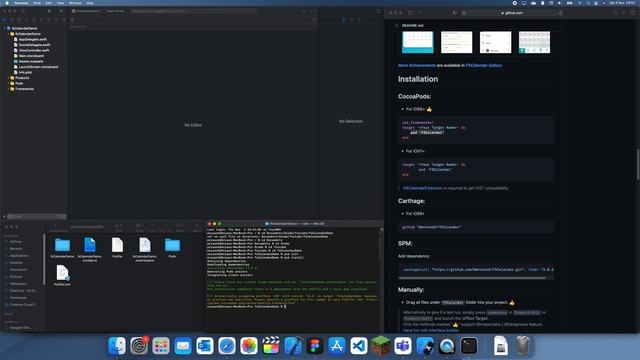Open the More Achievements link

click(x=417, y=65)
